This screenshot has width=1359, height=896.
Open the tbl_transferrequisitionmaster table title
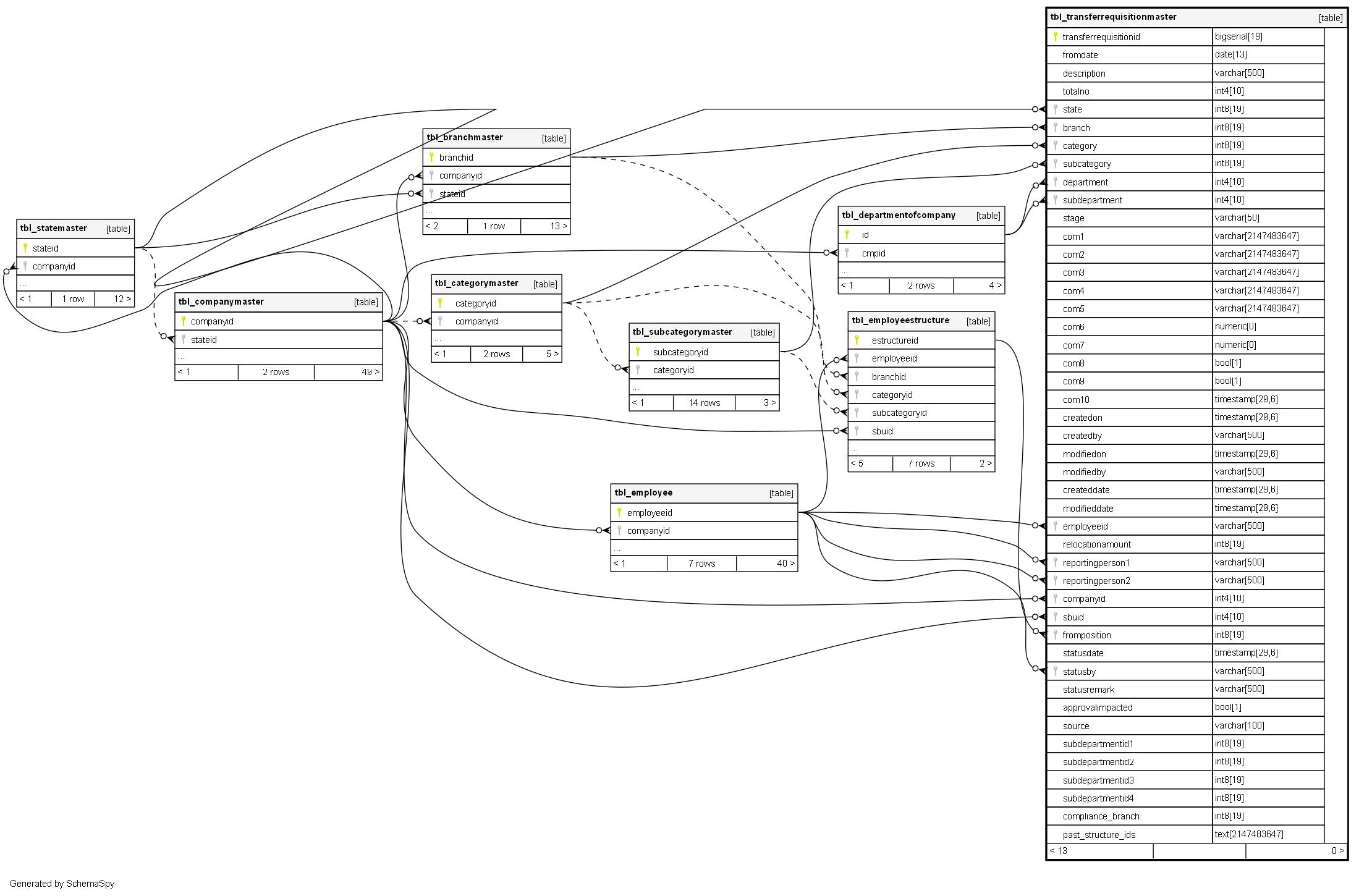point(1114,17)
